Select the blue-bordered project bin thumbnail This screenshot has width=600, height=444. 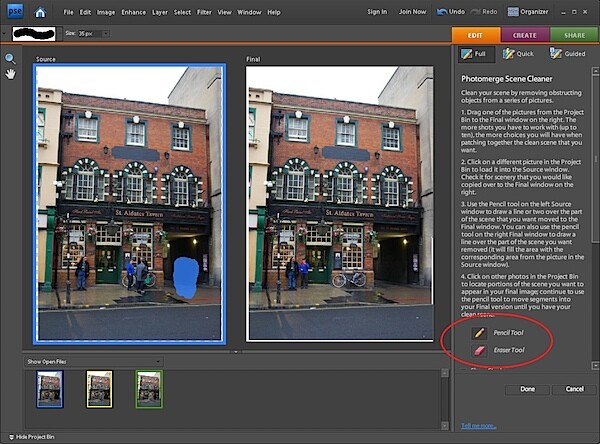[x=50, y=389]
